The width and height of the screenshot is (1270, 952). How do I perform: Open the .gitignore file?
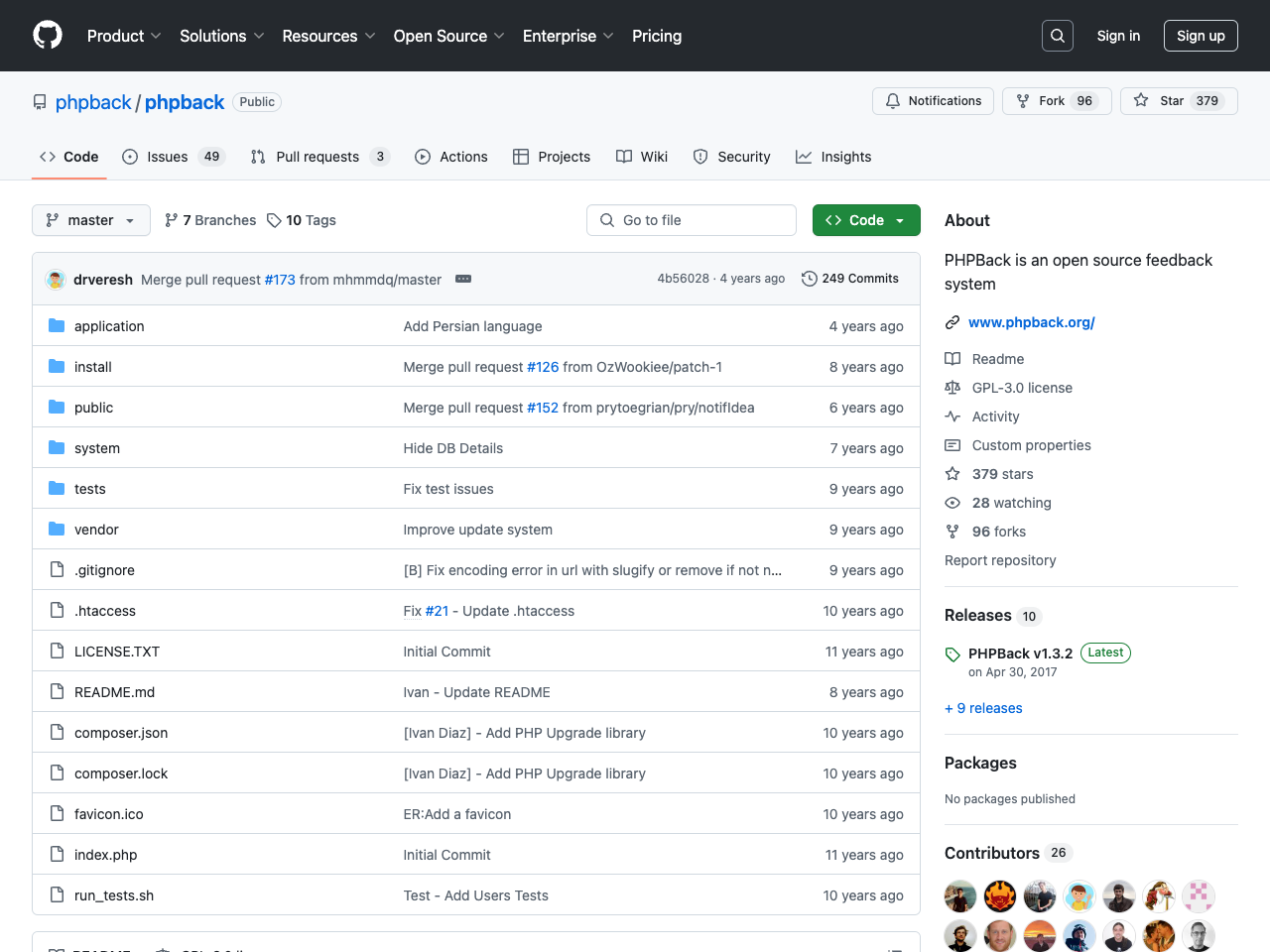[x=104, y=570]
